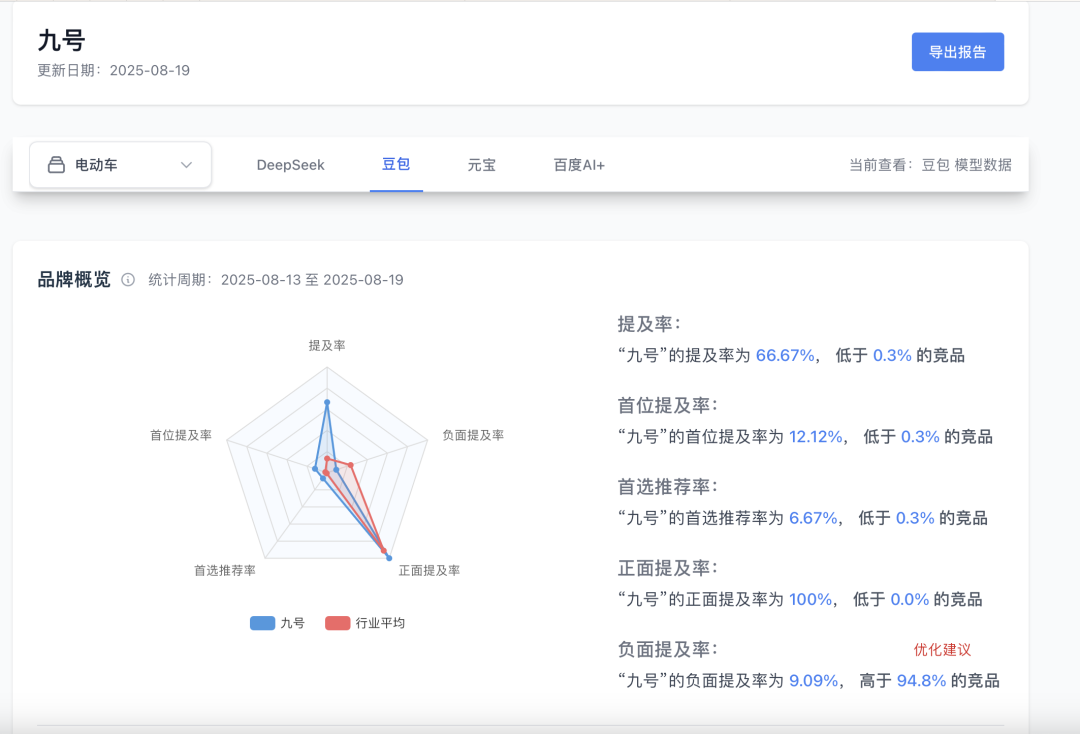Click the 品牌概览 section heading

click(x=74, y=280)
